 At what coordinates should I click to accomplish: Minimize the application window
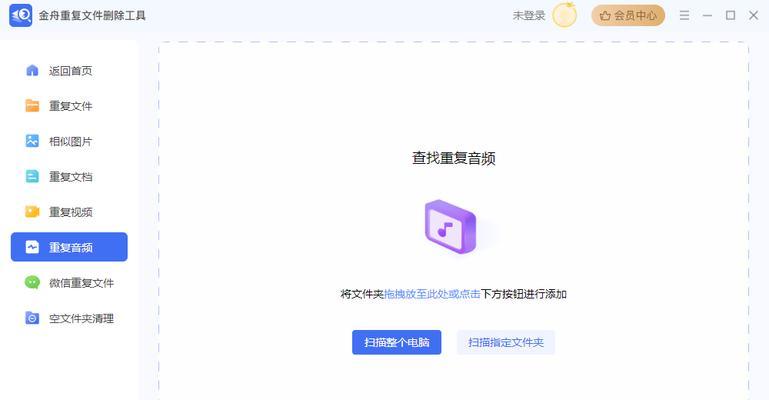[707, 16]
